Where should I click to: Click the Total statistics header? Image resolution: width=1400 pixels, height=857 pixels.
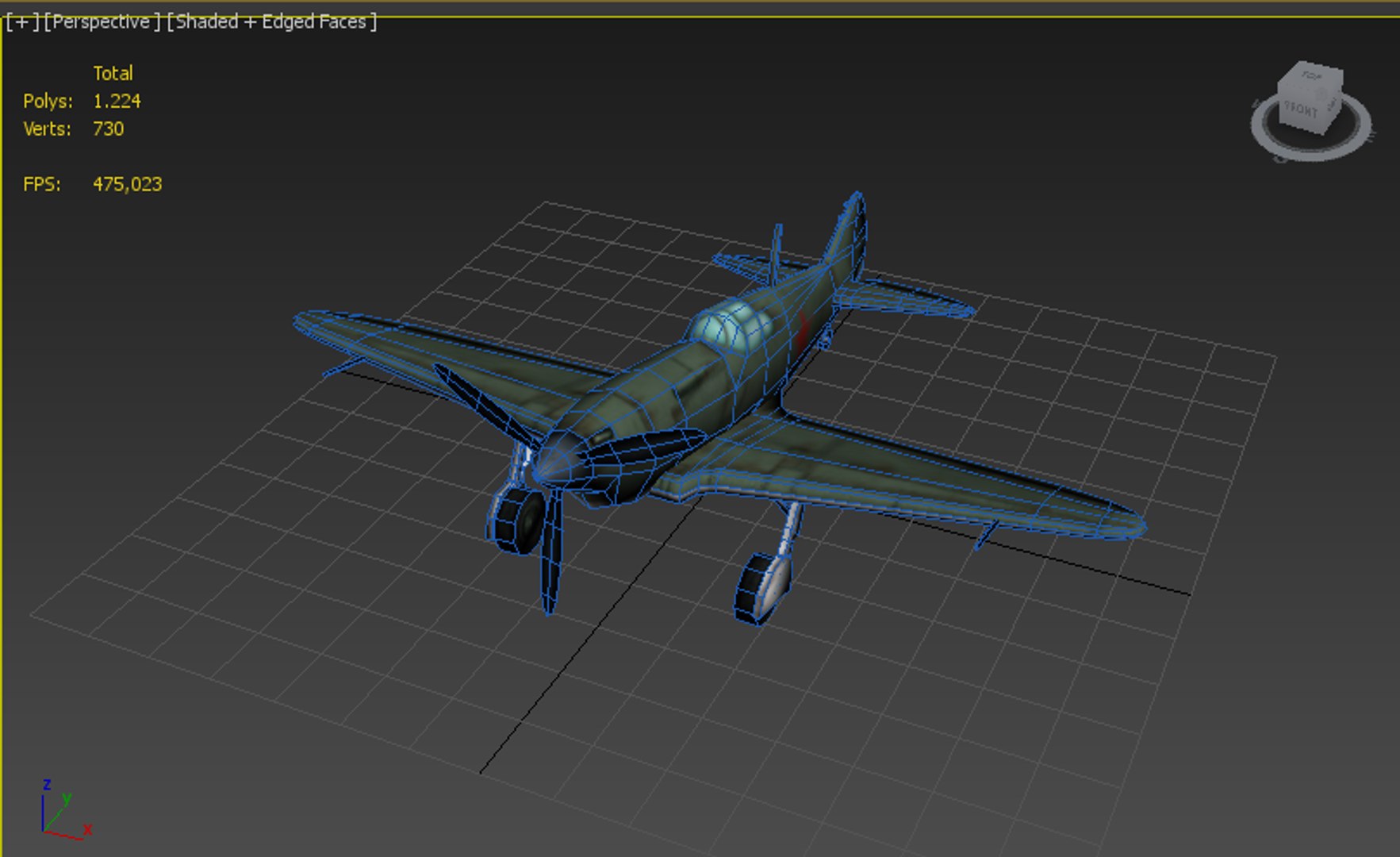pyautogui.click(x=113, y=74)
